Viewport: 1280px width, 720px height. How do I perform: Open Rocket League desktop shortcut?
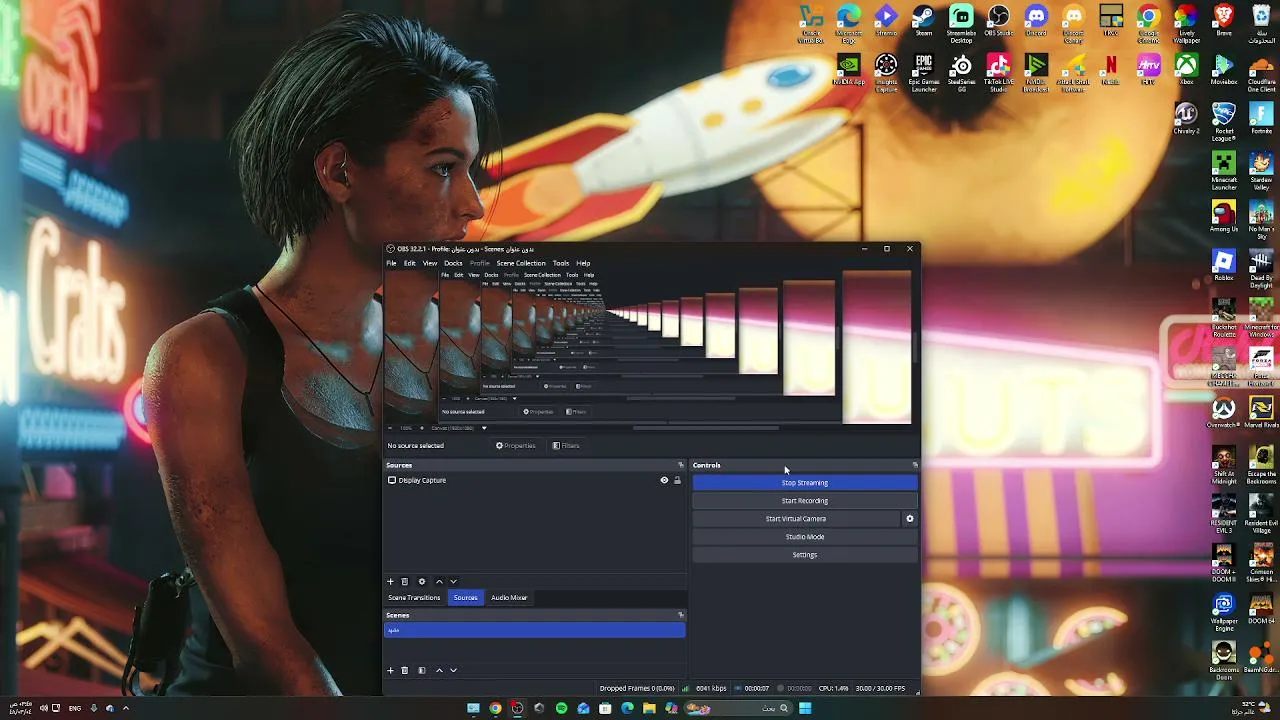point(1224,122)
